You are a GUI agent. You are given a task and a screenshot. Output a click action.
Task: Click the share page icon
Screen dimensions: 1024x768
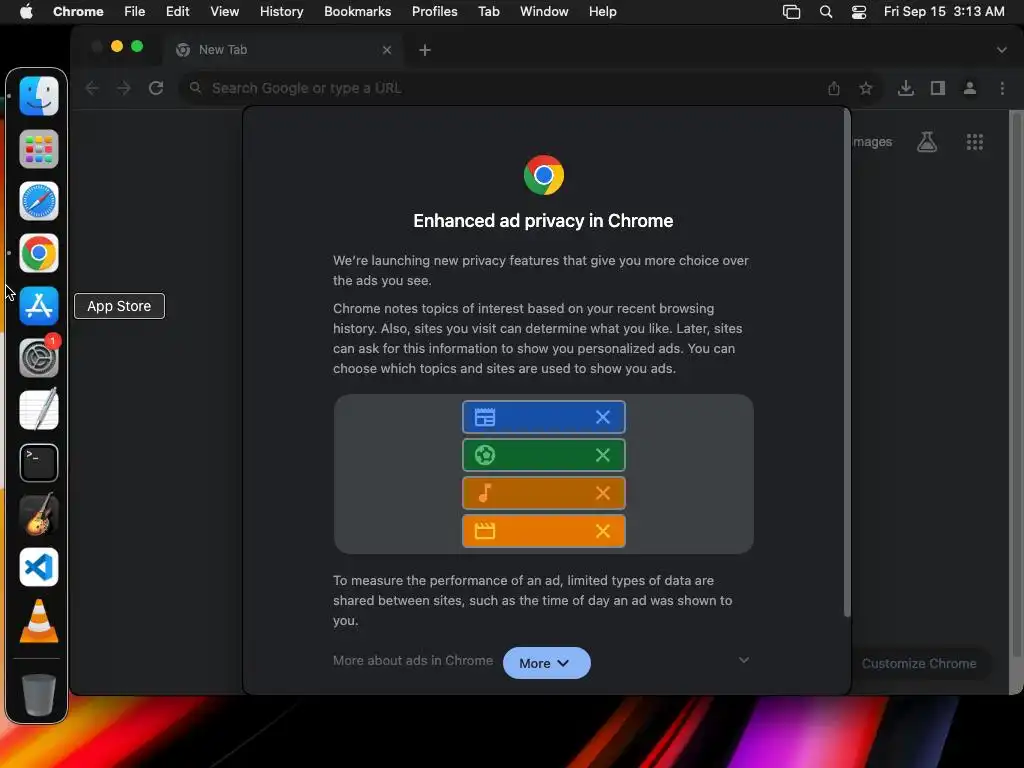click(834, 88)
